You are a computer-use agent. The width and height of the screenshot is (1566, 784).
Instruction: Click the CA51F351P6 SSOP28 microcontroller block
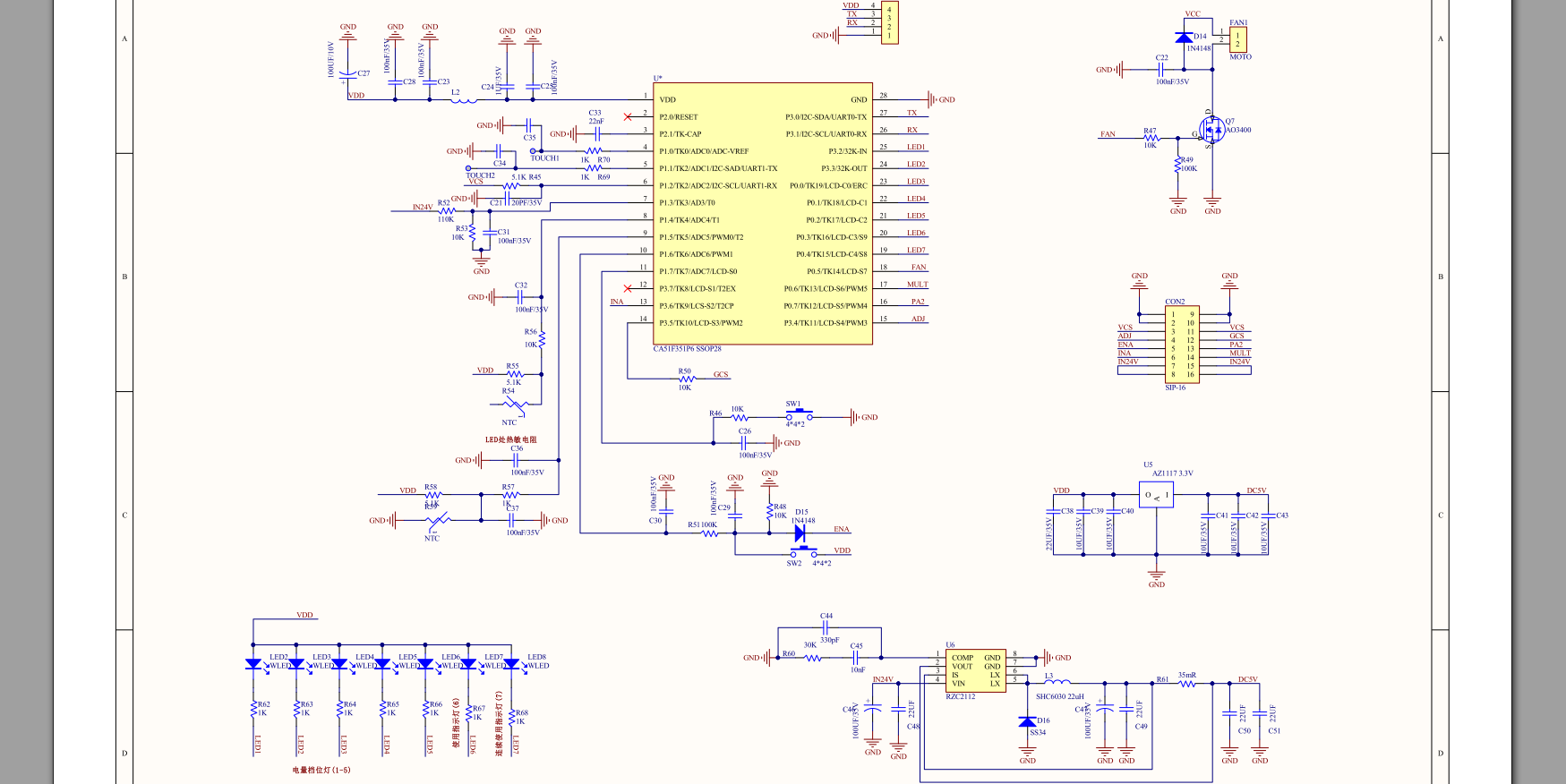[x=763, y=214]
